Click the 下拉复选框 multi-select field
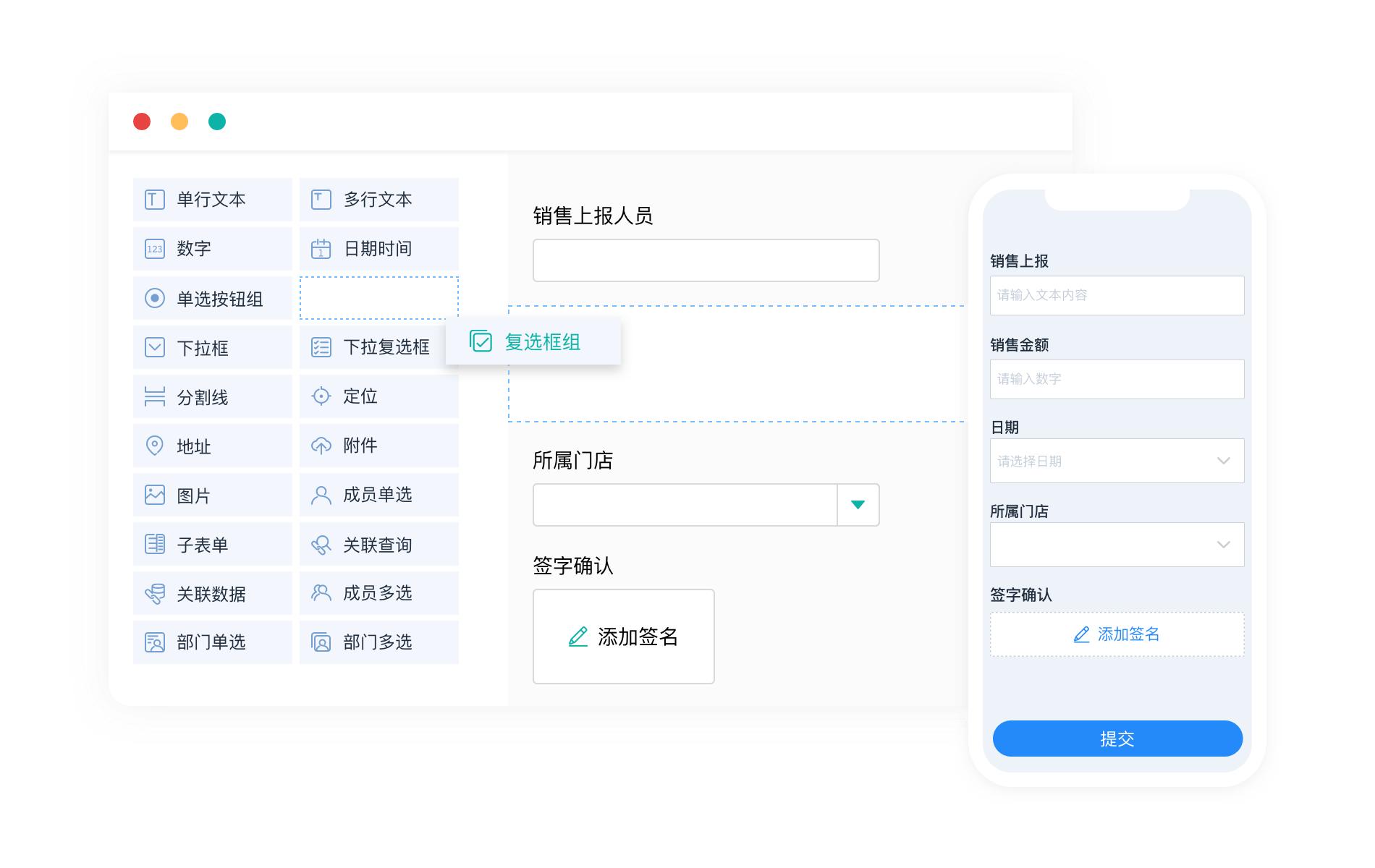 tap(378, 347)
